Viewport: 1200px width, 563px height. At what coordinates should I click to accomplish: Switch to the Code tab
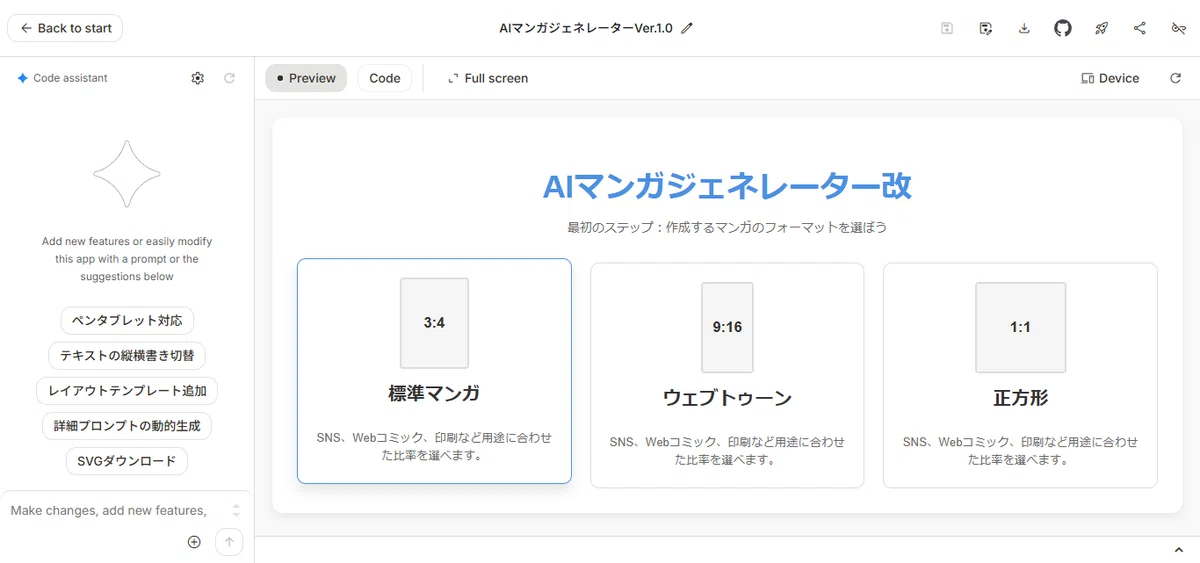pyautogui.click(x=385, y=78)
